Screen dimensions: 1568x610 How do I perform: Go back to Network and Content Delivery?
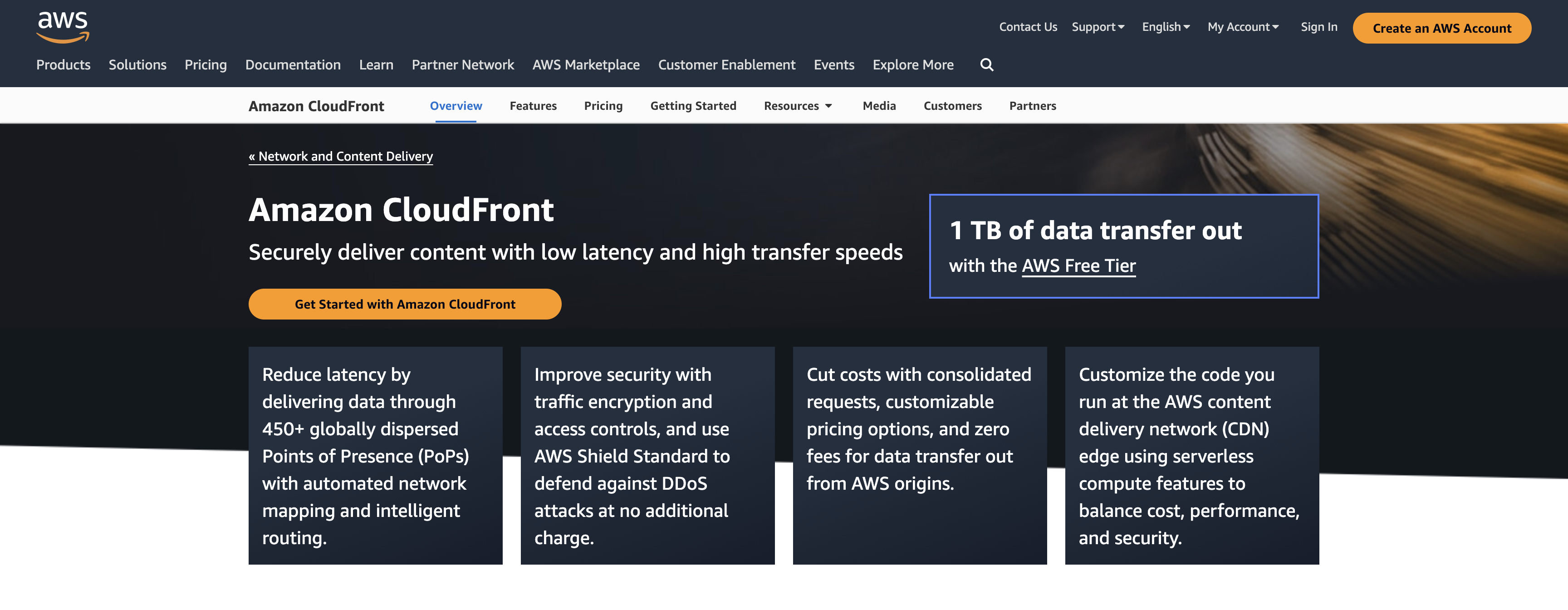pyautogui.click(x=340, y=156)
